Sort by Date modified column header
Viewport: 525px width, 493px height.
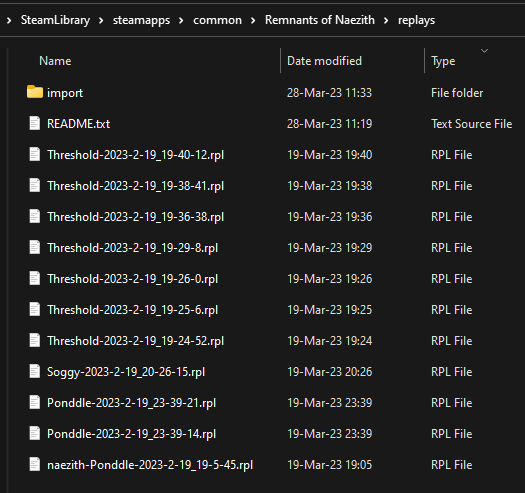[324, 61]
